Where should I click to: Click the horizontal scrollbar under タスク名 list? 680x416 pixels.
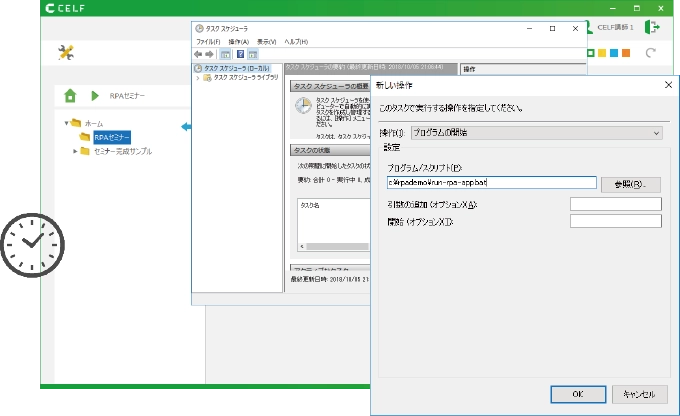tap(337, 246)
